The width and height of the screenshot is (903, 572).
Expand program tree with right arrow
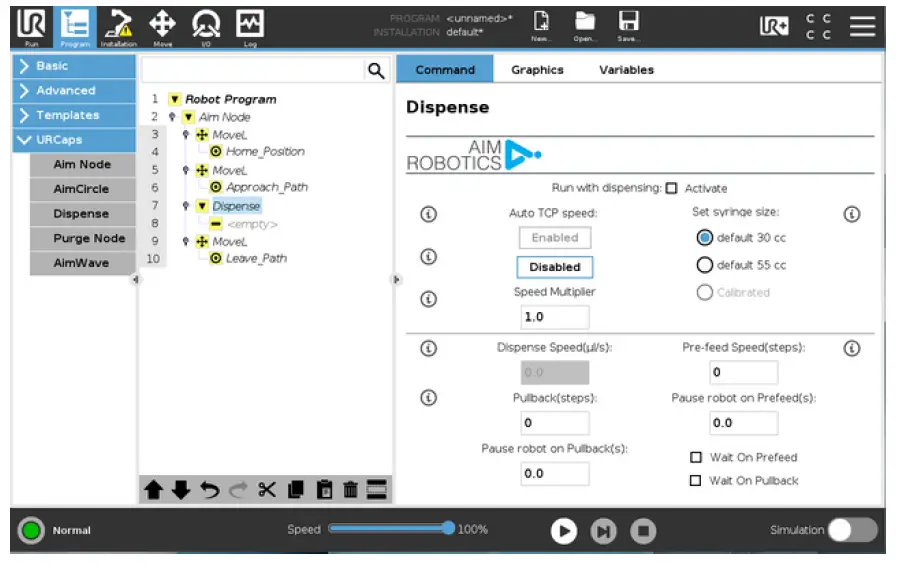point(396,280)
